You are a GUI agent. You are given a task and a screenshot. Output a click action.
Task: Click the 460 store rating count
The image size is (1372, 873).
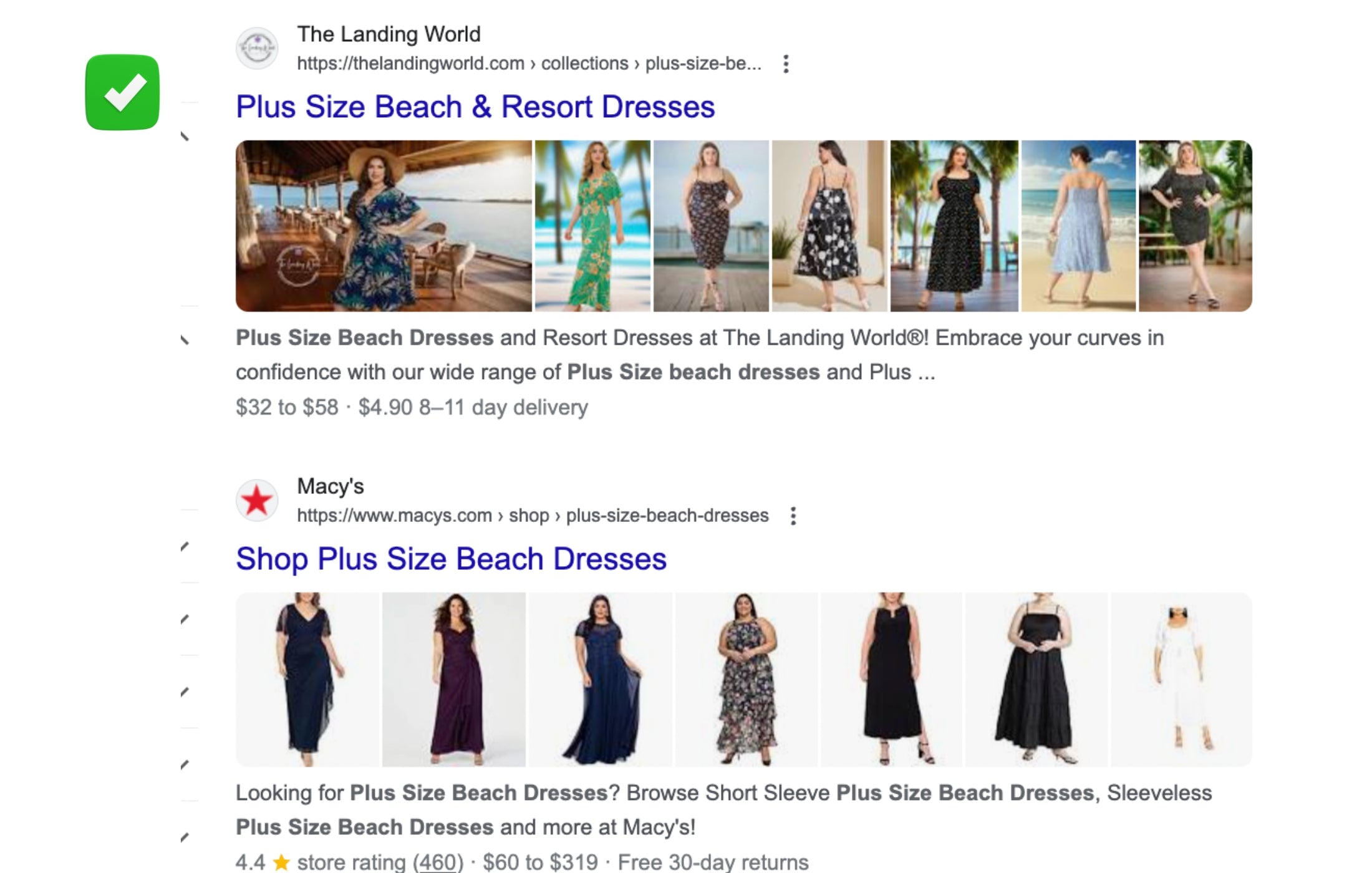pyautogui.click(x=438, y=862)
